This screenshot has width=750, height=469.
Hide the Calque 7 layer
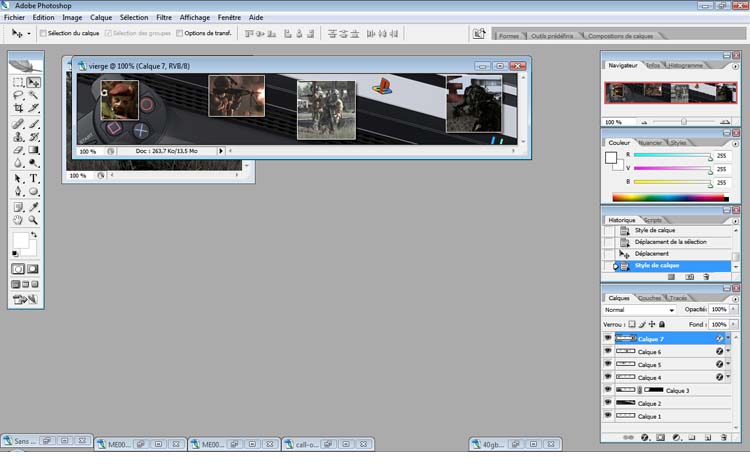tap(608, 338)
